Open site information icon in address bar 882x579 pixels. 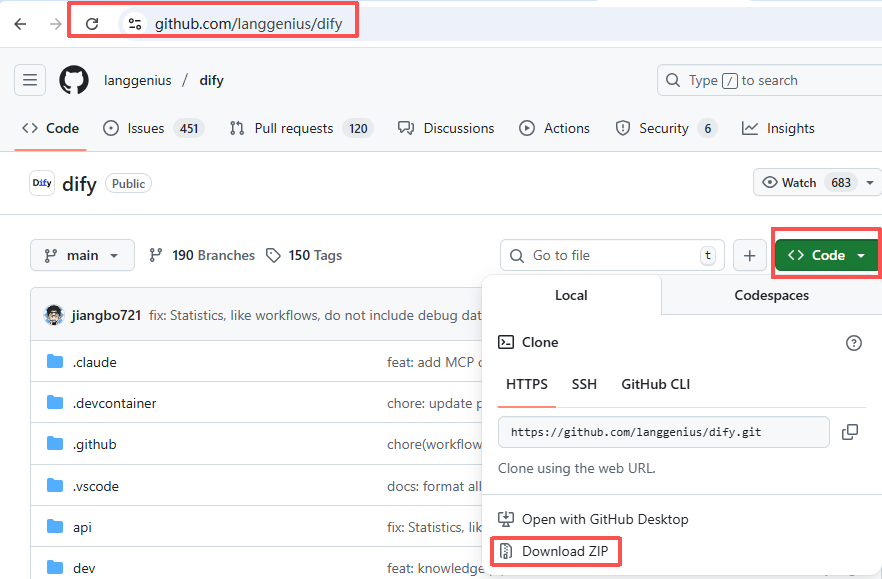coord(134,24)
